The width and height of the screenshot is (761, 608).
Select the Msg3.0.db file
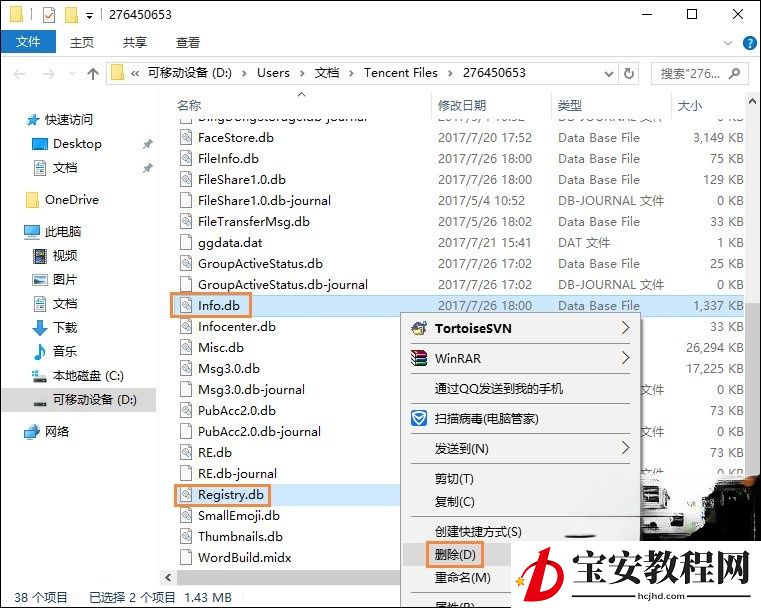pyautogui.click(x=229, y=368)
